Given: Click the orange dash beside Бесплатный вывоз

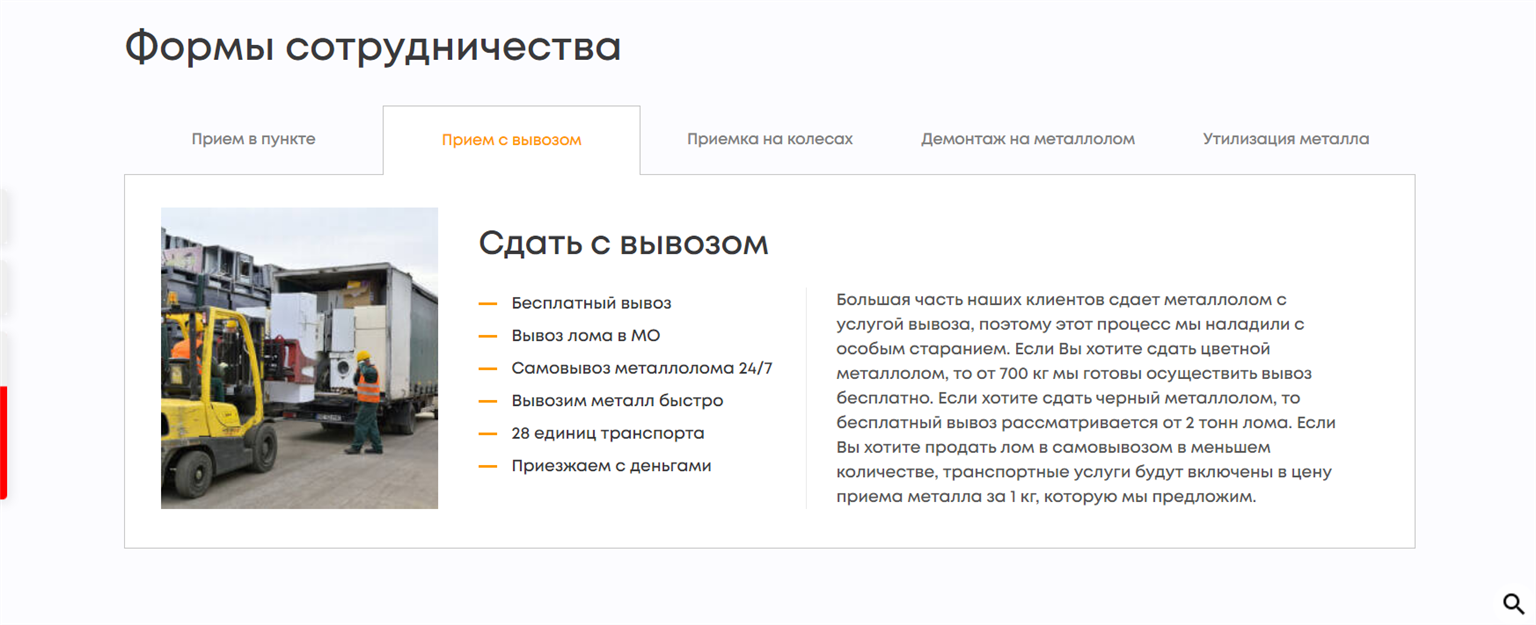Looking at the screenshot, I should (x=488, y=303).
